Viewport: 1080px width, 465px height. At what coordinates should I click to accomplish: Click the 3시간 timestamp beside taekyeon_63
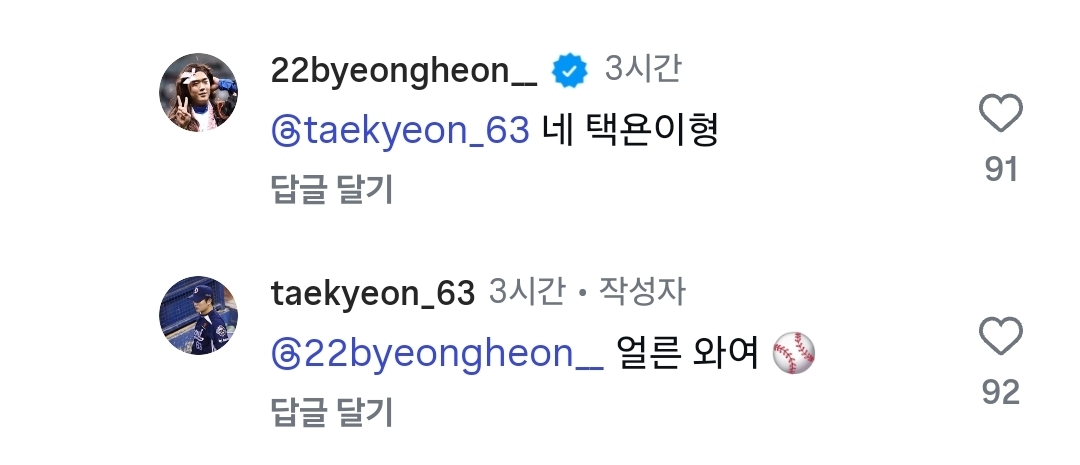[x=527, y=292]
